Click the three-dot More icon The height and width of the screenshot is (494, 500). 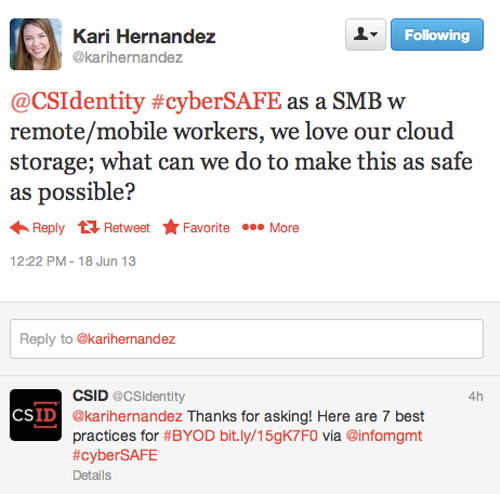point(253,227)
